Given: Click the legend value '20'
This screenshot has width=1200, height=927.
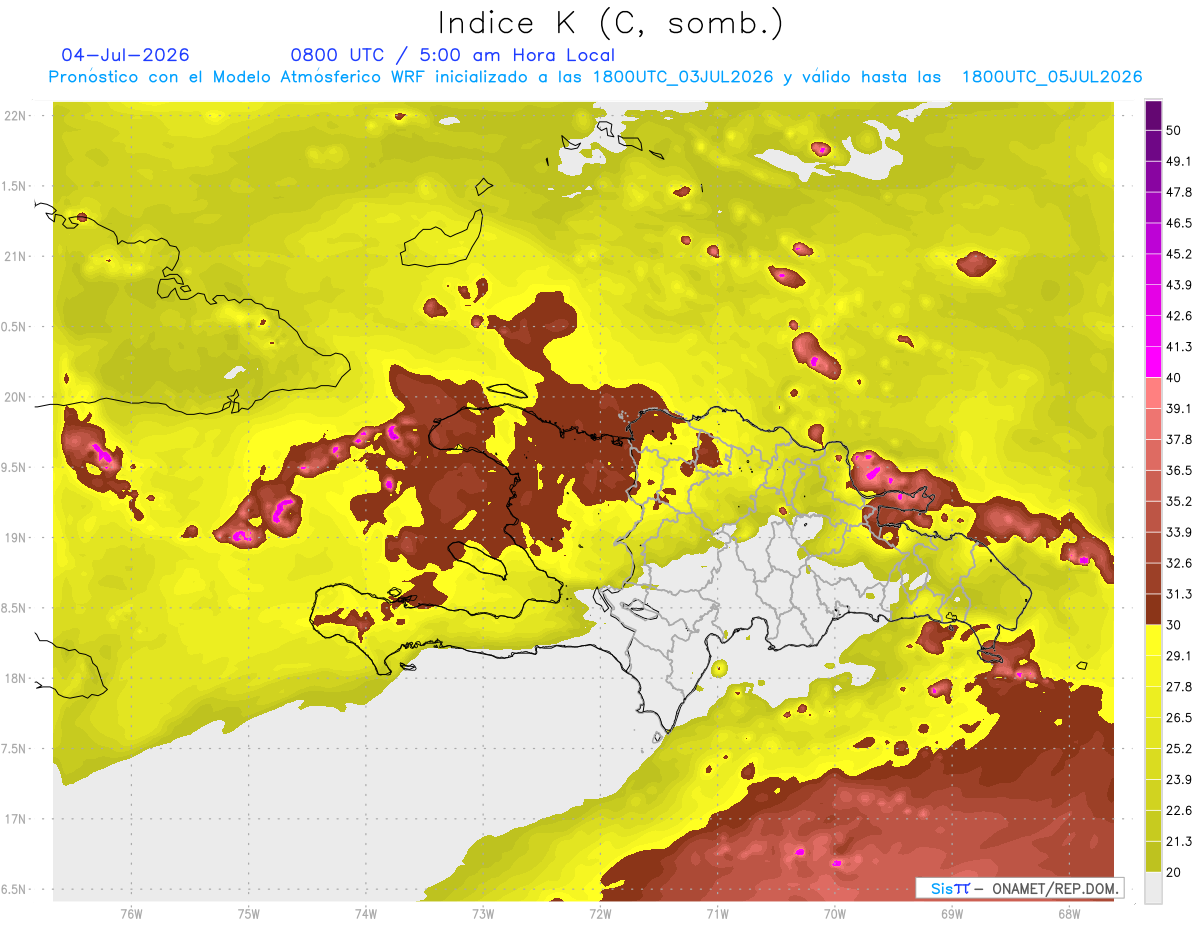Looking at the screenshot, I should point(1174,872).
